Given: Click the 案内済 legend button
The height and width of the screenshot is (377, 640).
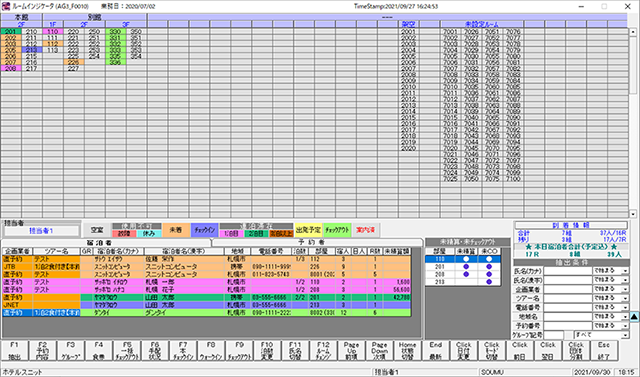Looking at the screenshot, I should [365, 230].
